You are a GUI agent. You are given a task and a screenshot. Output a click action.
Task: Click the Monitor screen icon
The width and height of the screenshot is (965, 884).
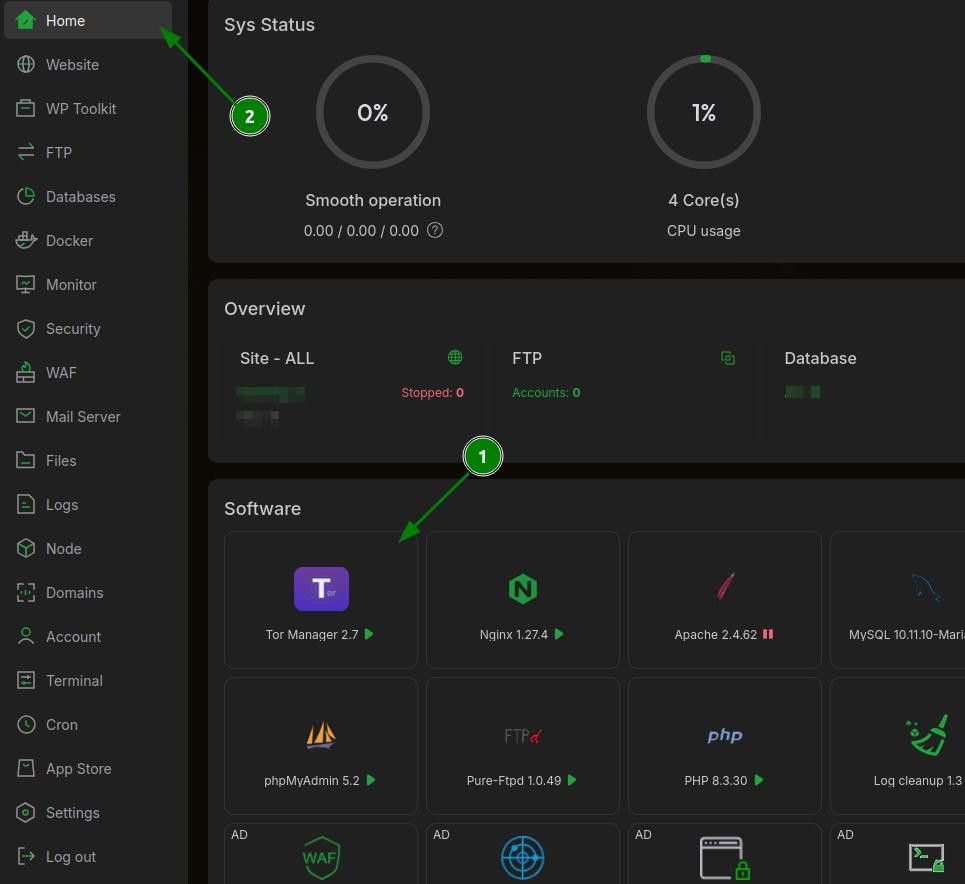pos(25,284)
